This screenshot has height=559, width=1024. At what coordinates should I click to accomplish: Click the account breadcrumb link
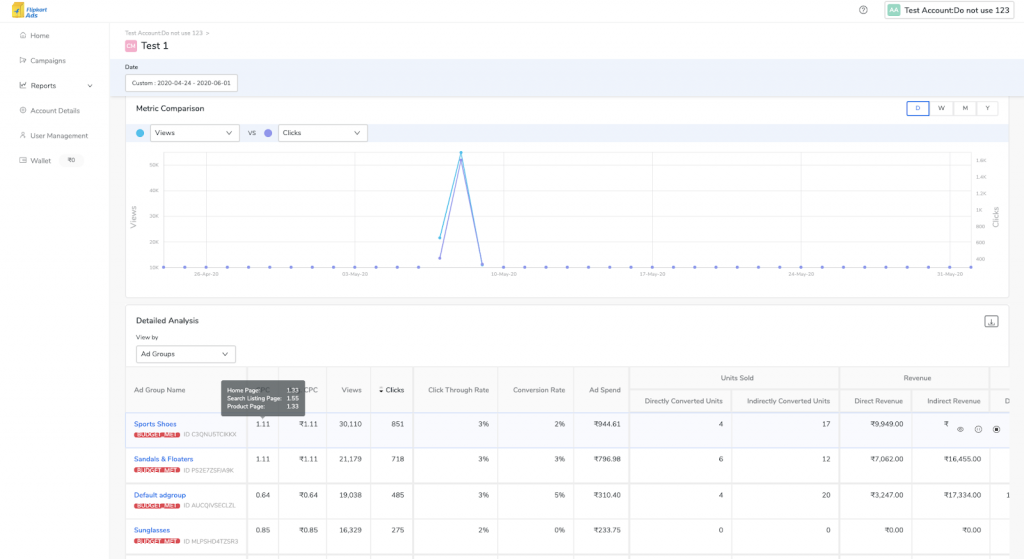pos(164,33)
